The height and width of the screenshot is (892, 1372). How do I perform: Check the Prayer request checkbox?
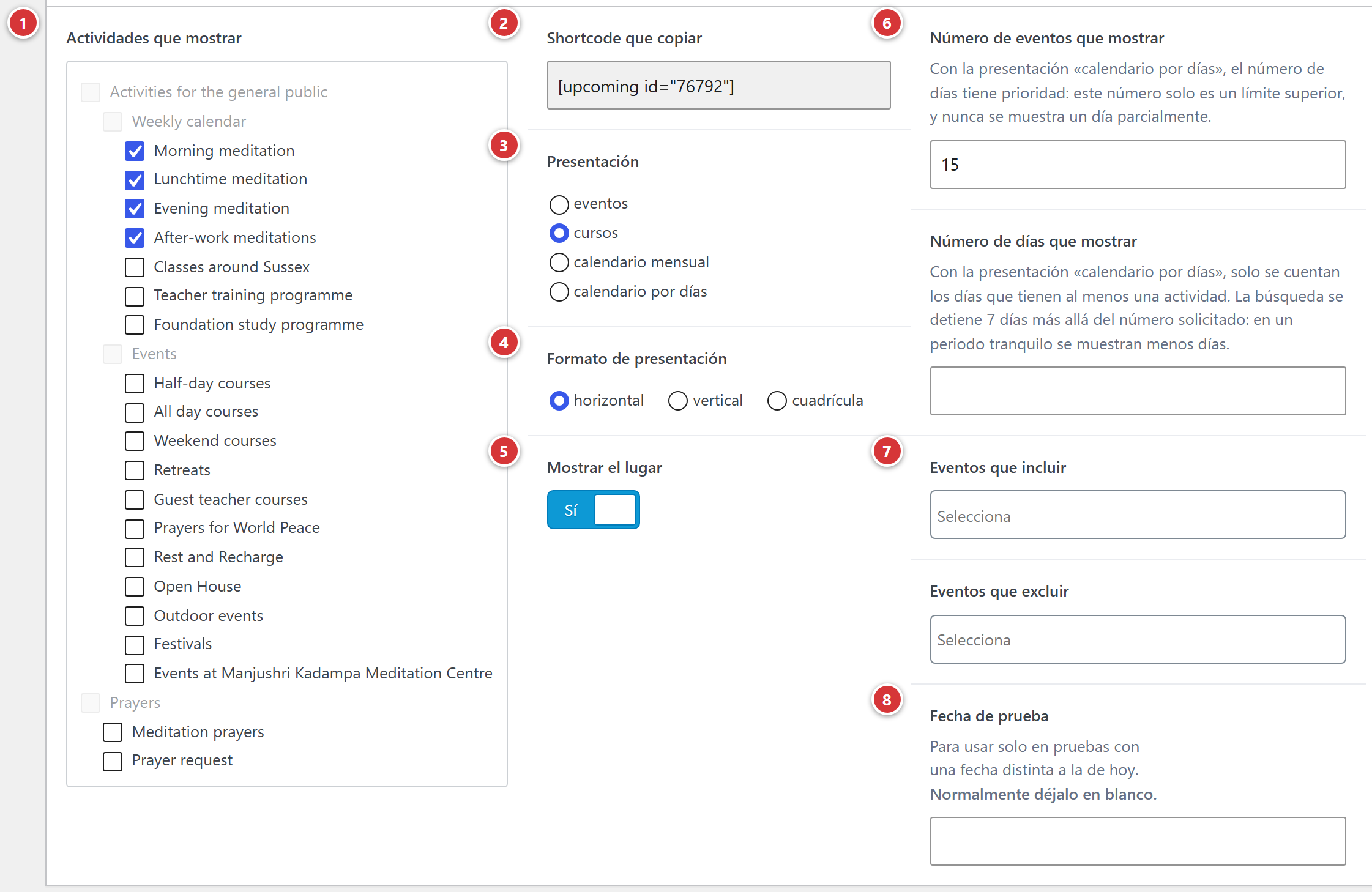[x=113, y=762]
